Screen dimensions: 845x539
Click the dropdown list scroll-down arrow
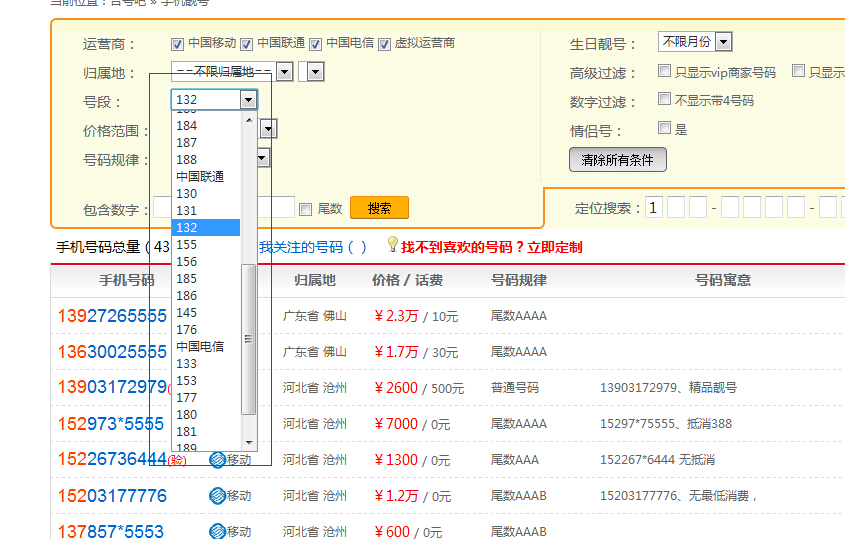pyautogui.click(x=248, y=443)
